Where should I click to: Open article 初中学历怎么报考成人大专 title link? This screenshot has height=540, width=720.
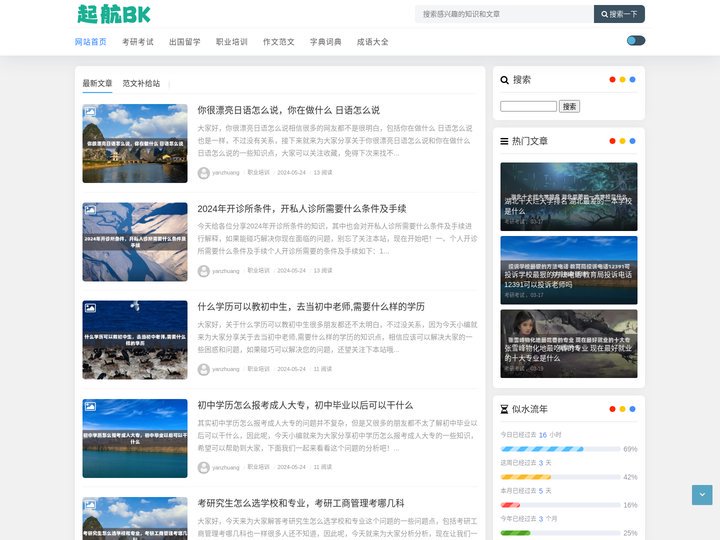(305, 405)
